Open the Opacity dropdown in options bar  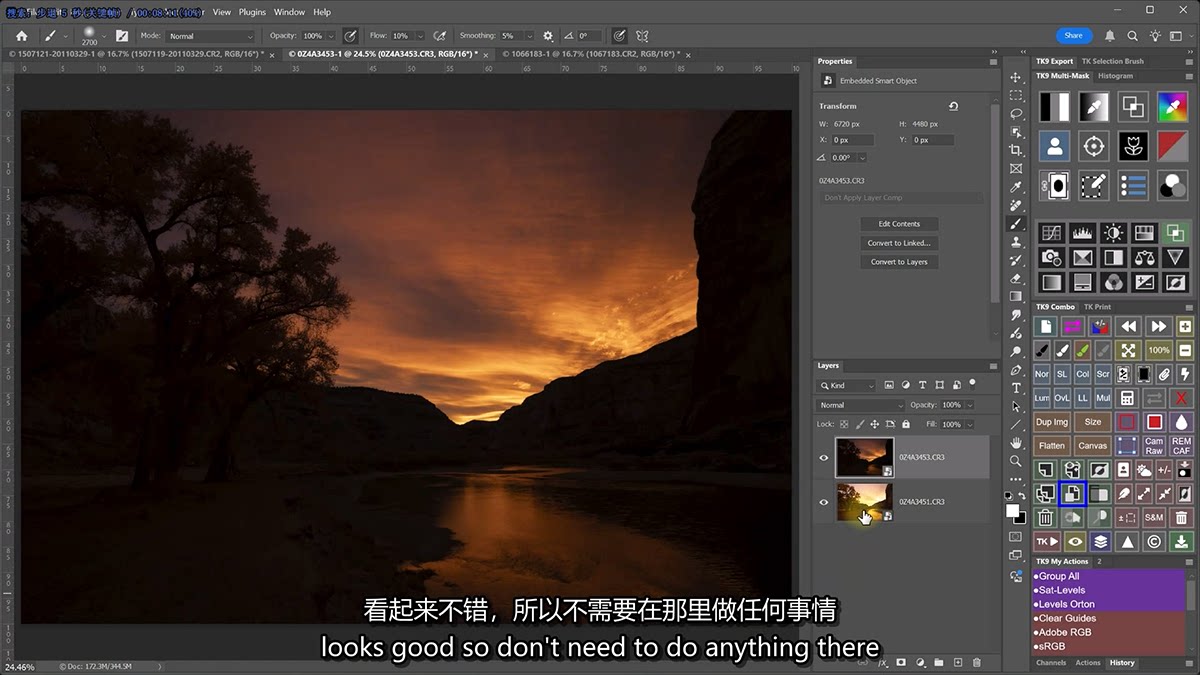[332, 36]
